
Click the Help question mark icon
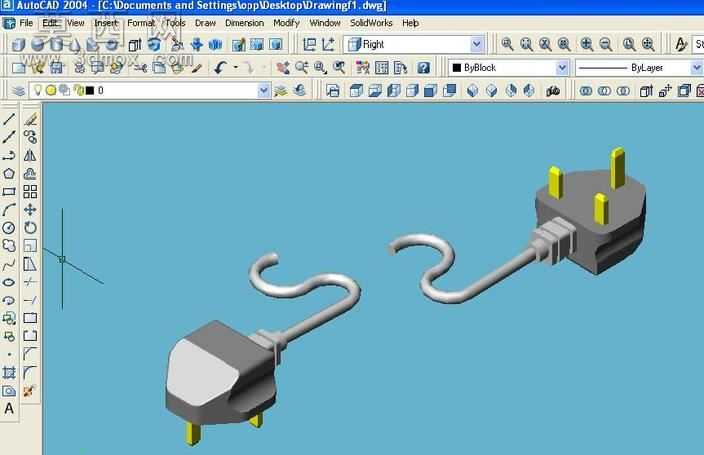pos(423,67)
